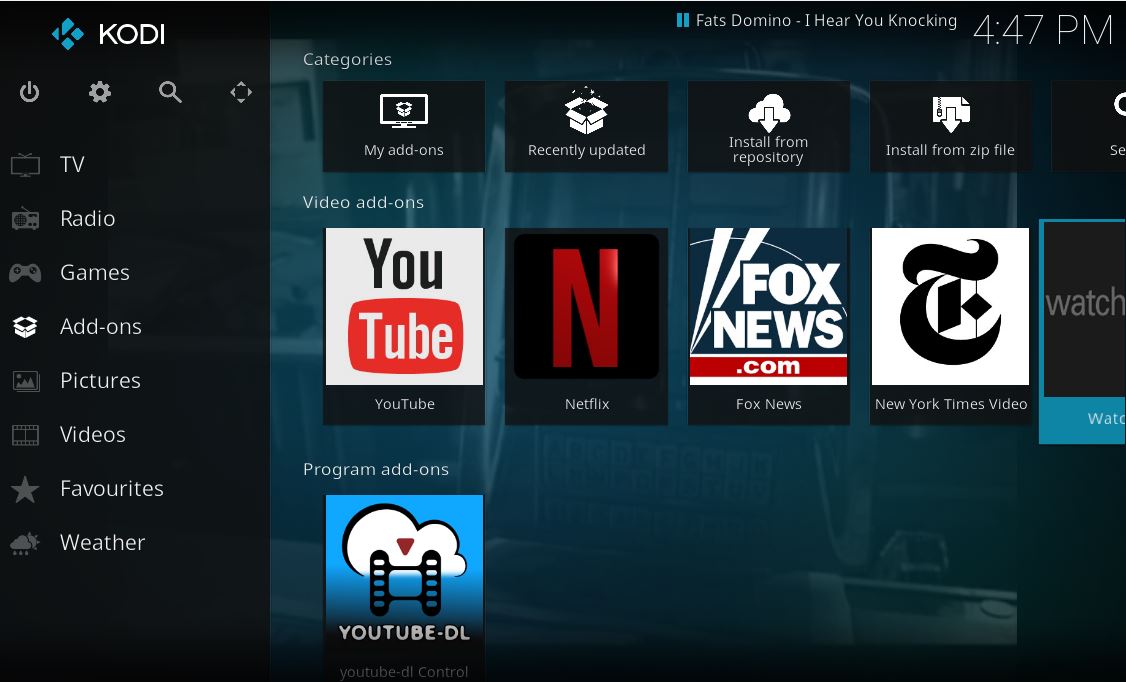Click the Video add-ons heading
This screenshot has width=1126, height=682.
(x=363, y=202)
